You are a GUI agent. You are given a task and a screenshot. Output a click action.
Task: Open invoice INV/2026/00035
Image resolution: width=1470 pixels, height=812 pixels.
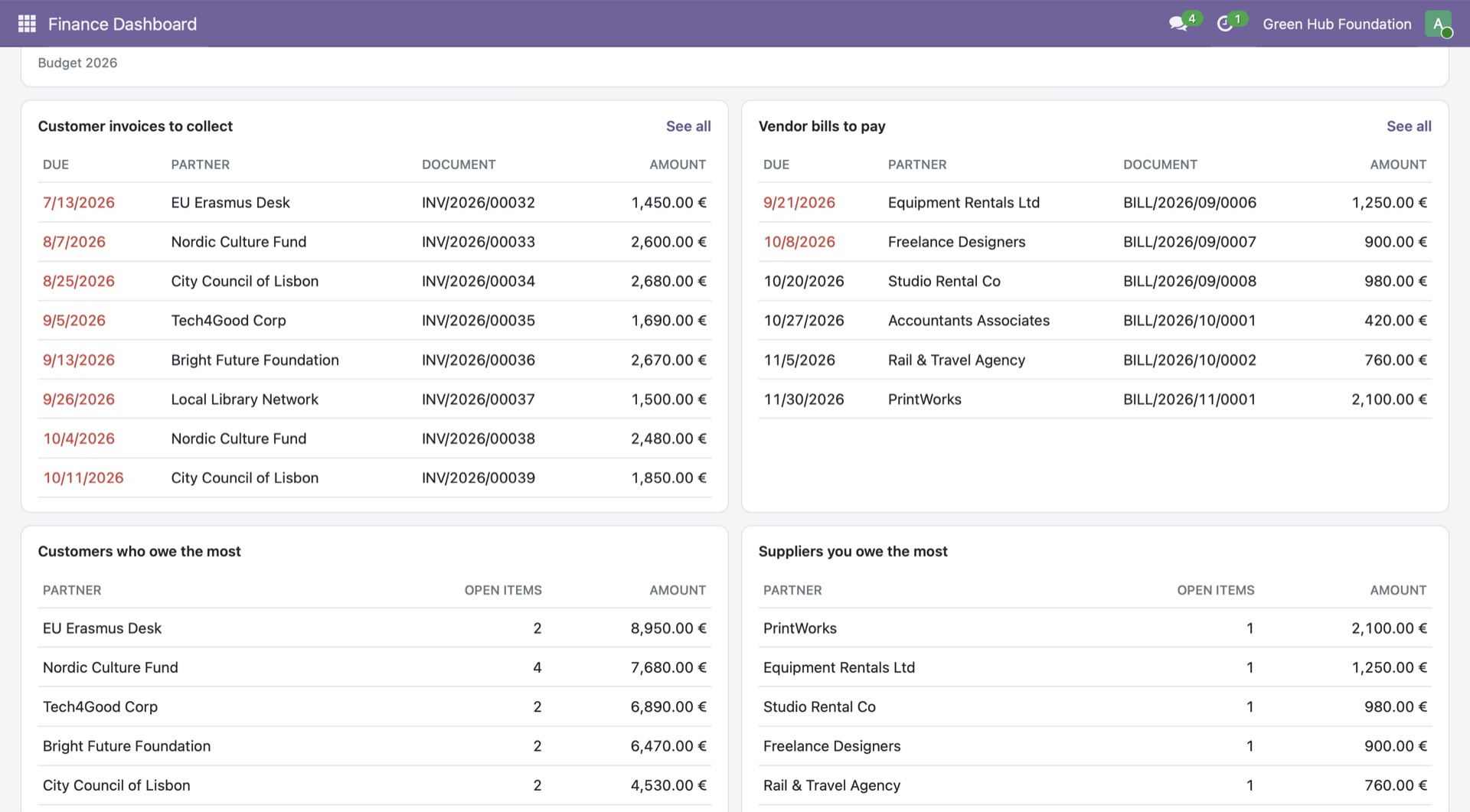479,321
